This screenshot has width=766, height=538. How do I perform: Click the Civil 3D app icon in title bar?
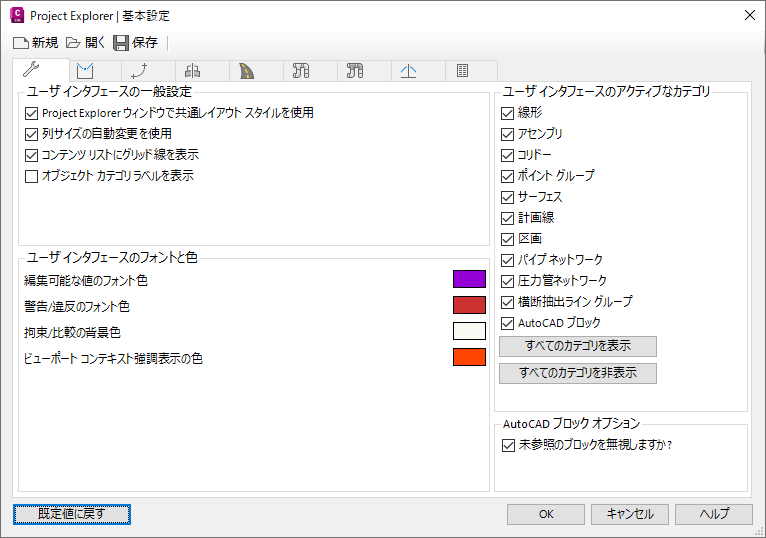click(17, 15)
